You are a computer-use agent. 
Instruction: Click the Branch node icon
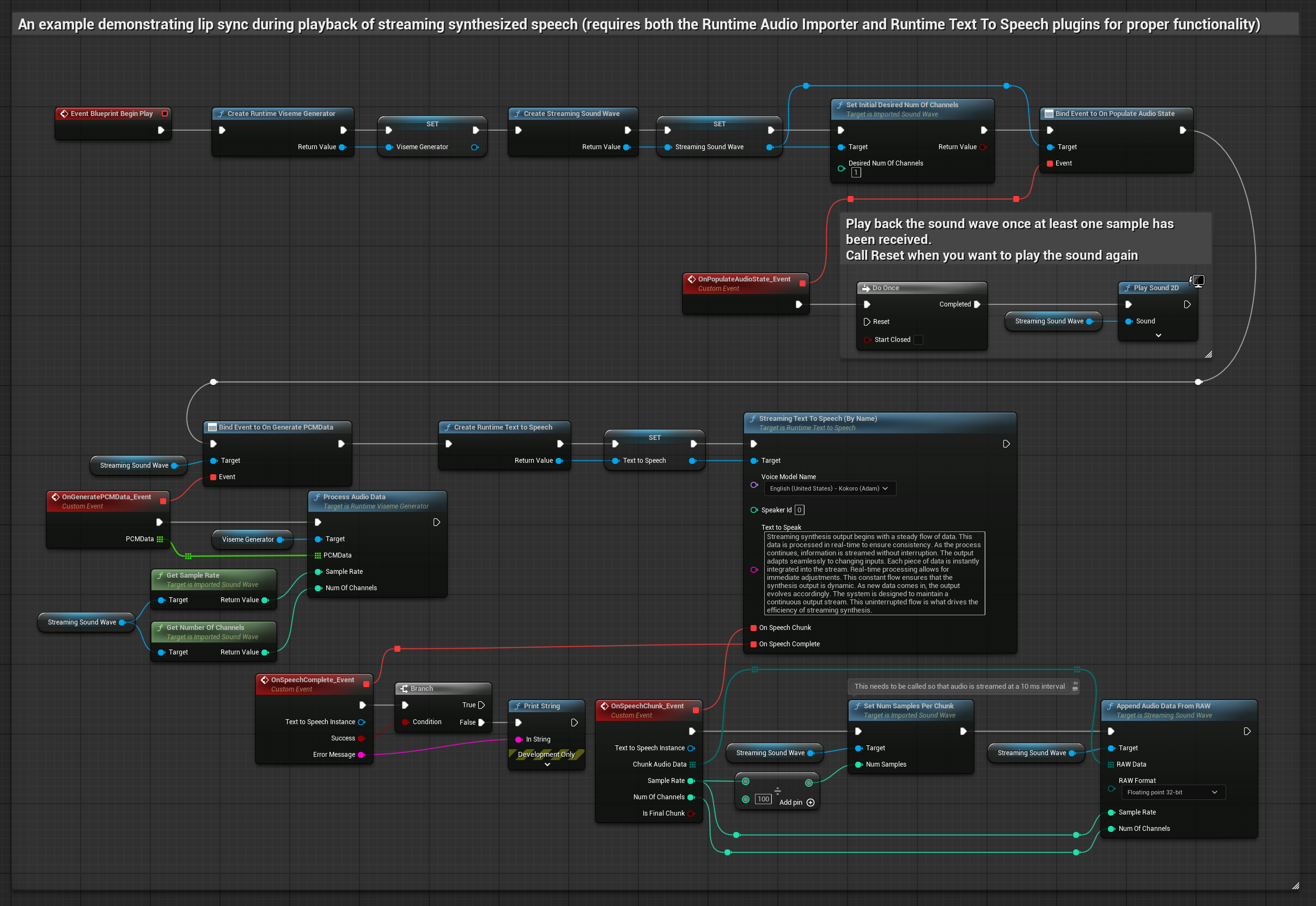[x=404, y=689]
